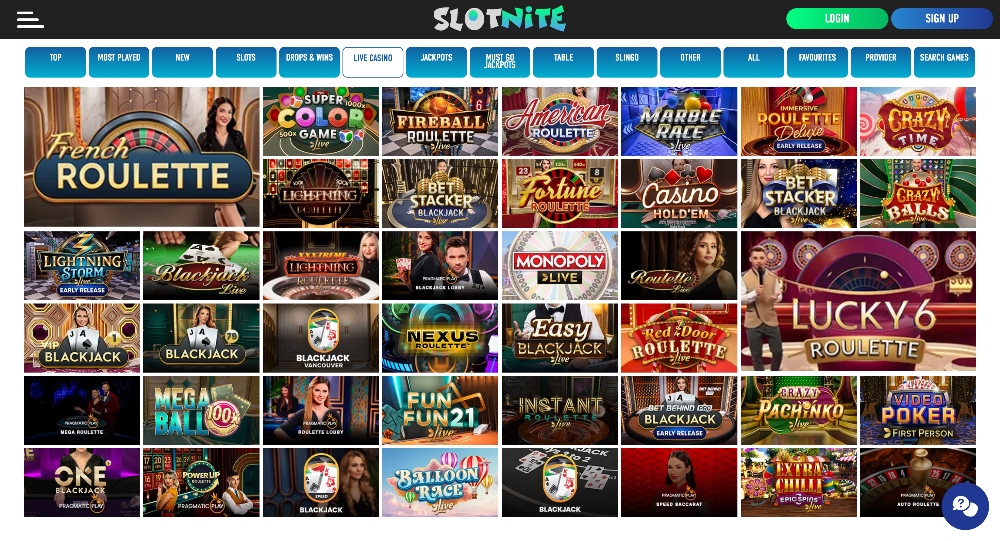Click the Slotnite logo

(499, 19)
